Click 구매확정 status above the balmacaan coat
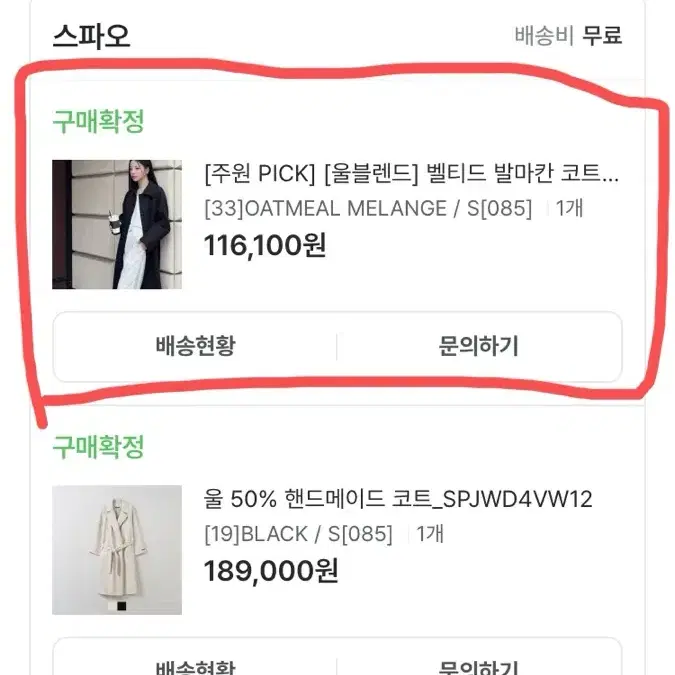The height and width of the screenshot is (675, 675). pos(98,121)
